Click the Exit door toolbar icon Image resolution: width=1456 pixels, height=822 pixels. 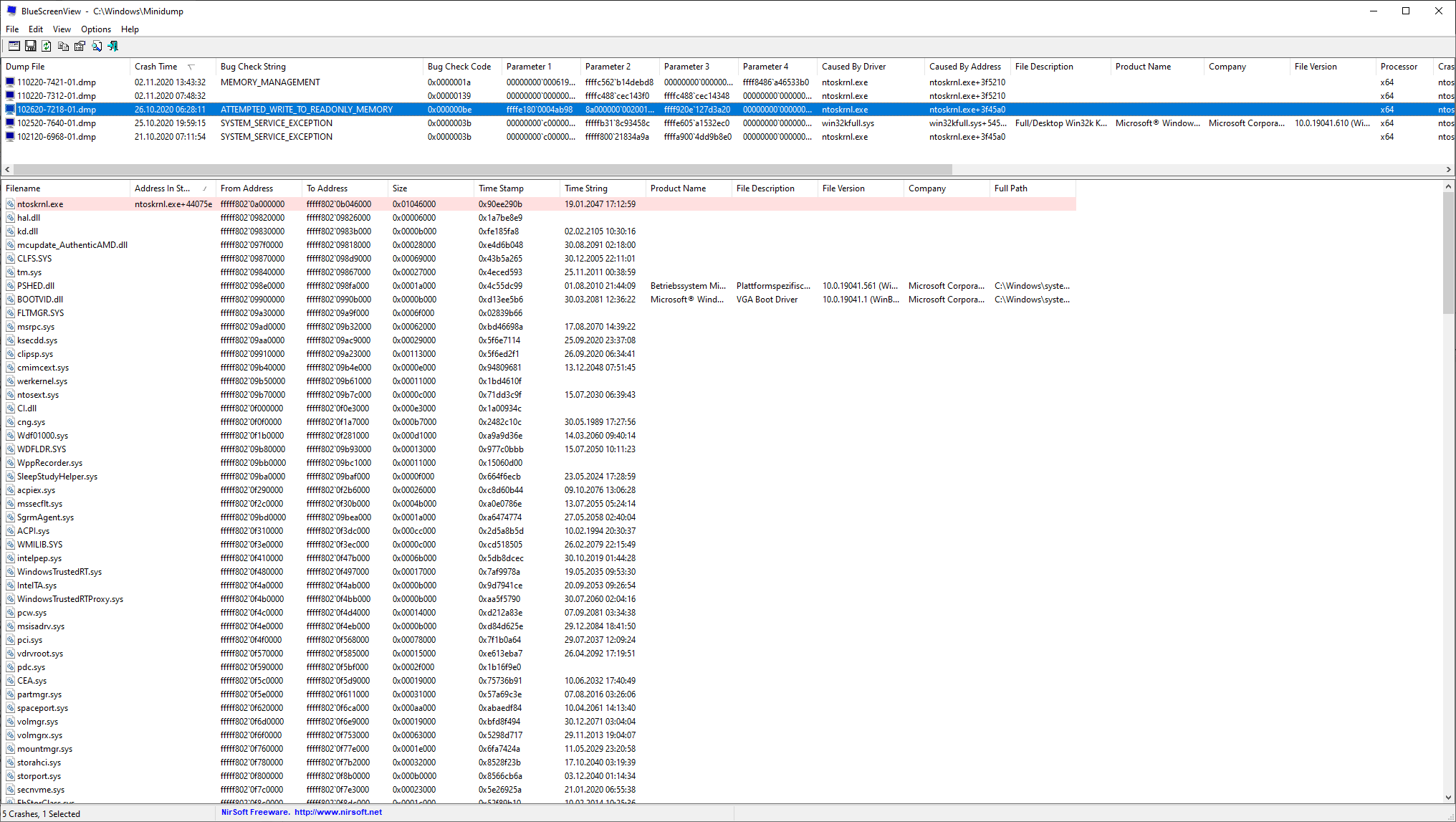113,47
